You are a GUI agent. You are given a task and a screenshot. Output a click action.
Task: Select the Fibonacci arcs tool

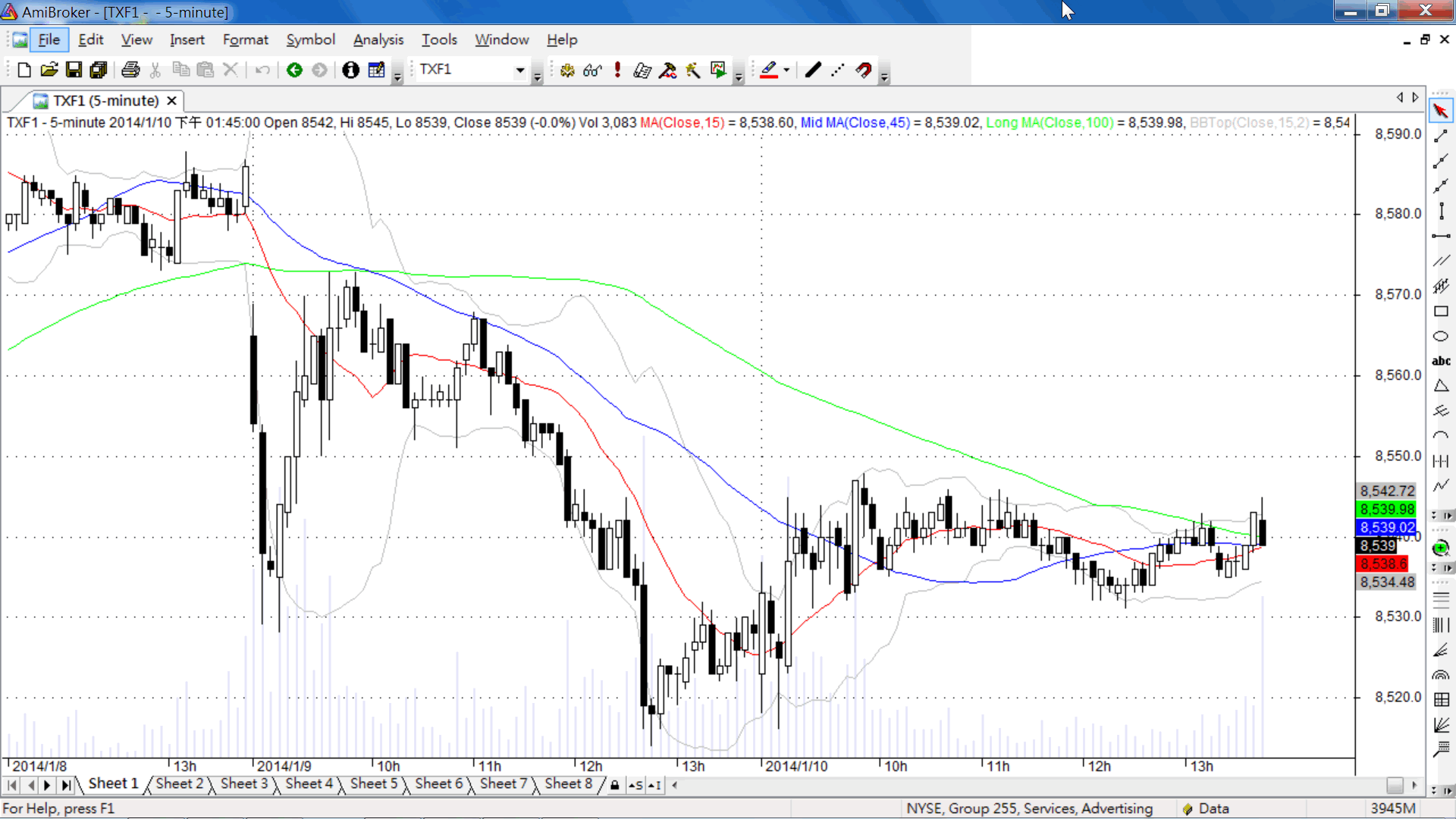(x=1441, y=674)
